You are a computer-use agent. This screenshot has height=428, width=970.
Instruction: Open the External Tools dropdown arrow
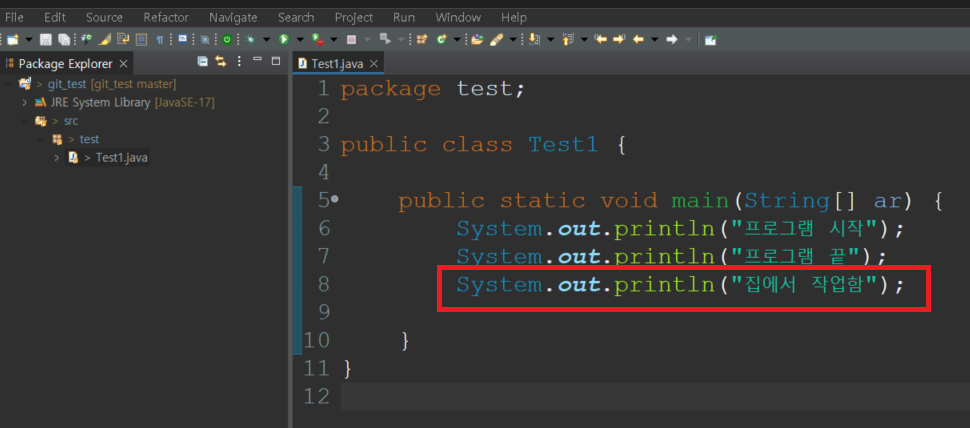pos(333,40)
